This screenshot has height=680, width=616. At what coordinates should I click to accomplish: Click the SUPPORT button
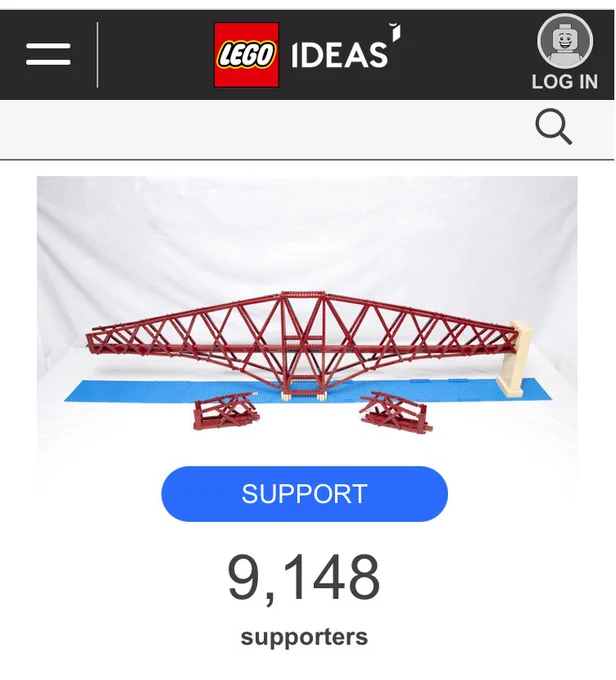[x=305, y=494]
